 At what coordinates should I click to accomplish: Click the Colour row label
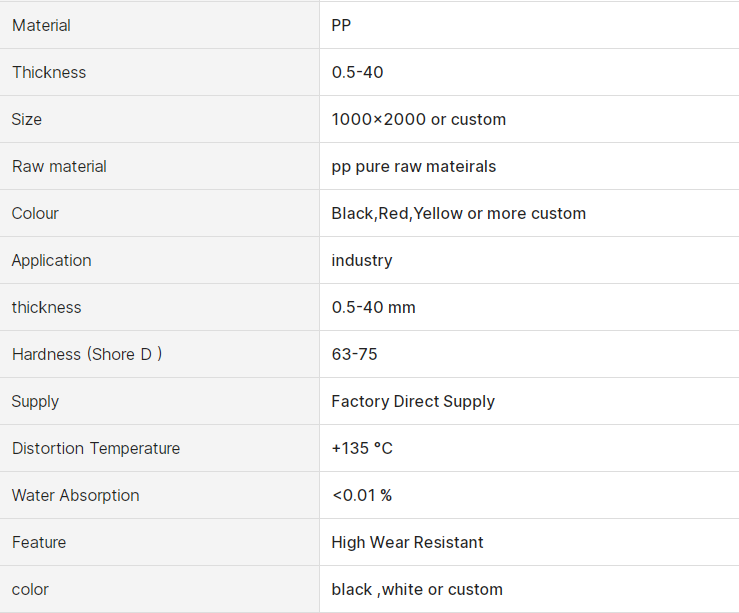pos(35,213)
